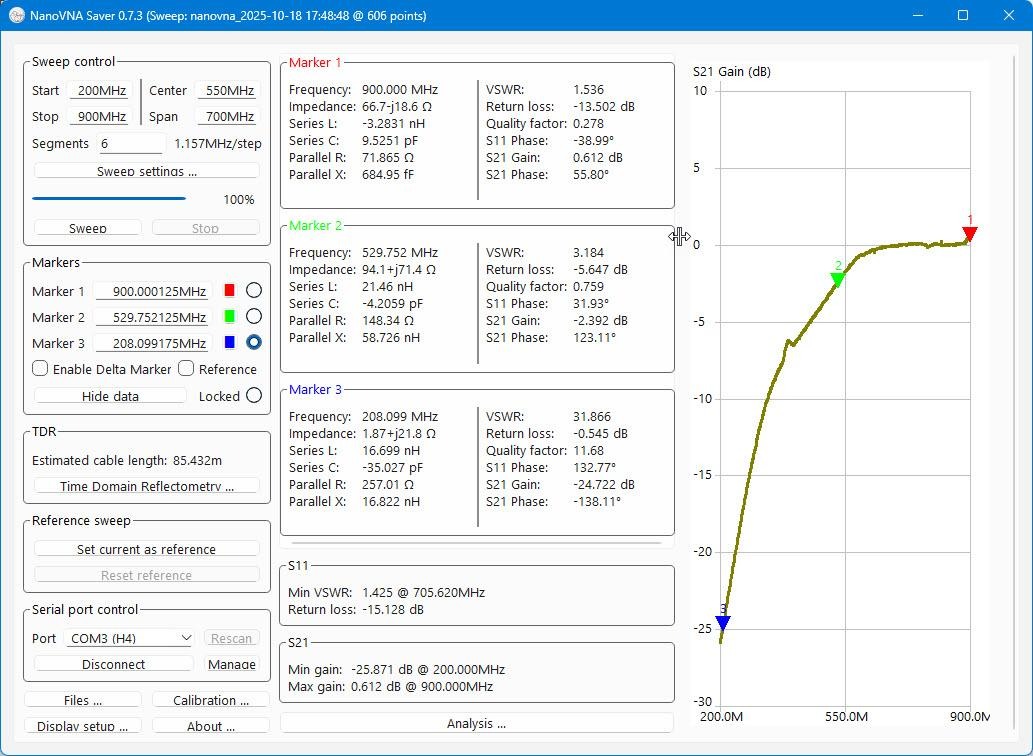Click the Marker 2 Series L value 21.46 nH
The width and height of the screenshot is (1033, 756).
tap(391, 286)
